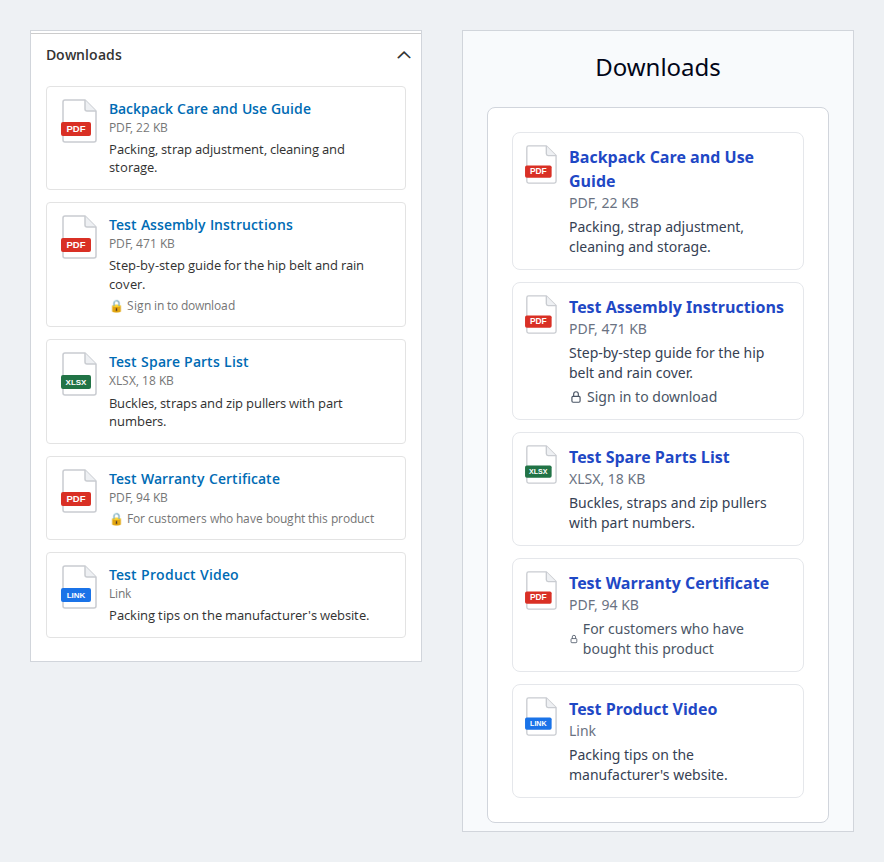Viewport: 884px width, 862px height.
Task: Click the 'PDF, 471 KB' file size text, right panel
Action: tap(608, 329)
